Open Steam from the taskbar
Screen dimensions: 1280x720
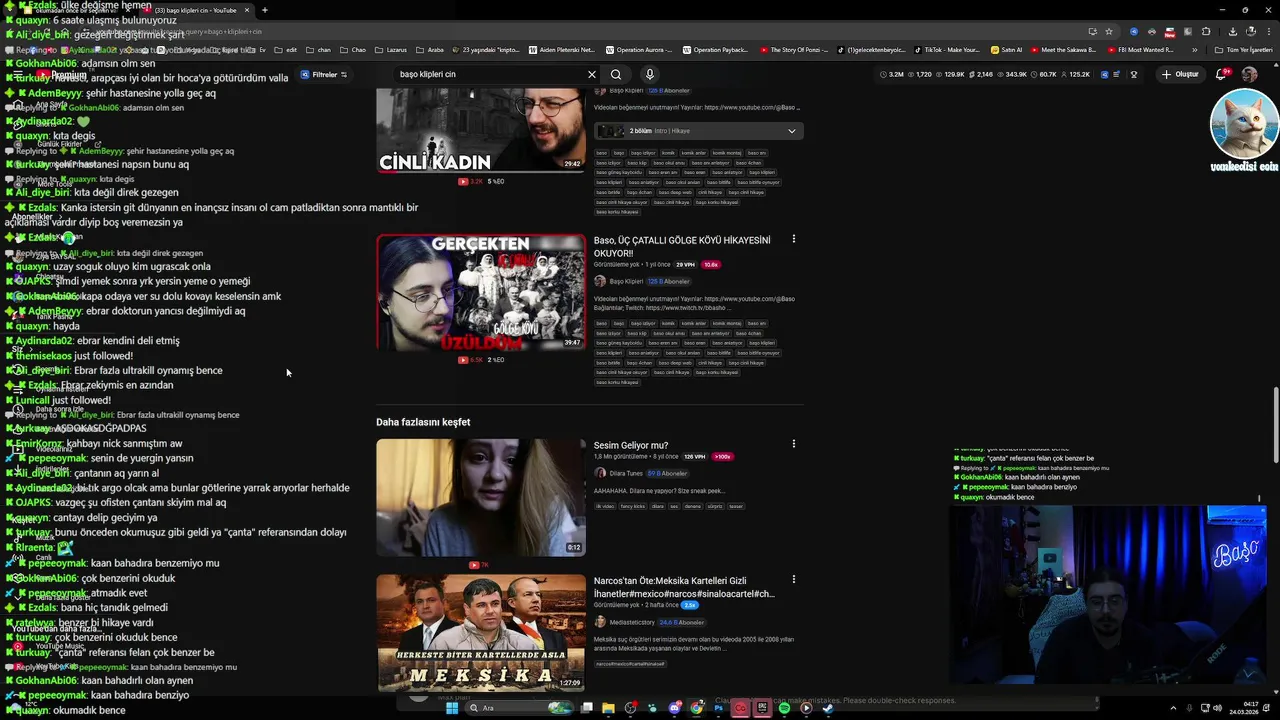[828, 708]
